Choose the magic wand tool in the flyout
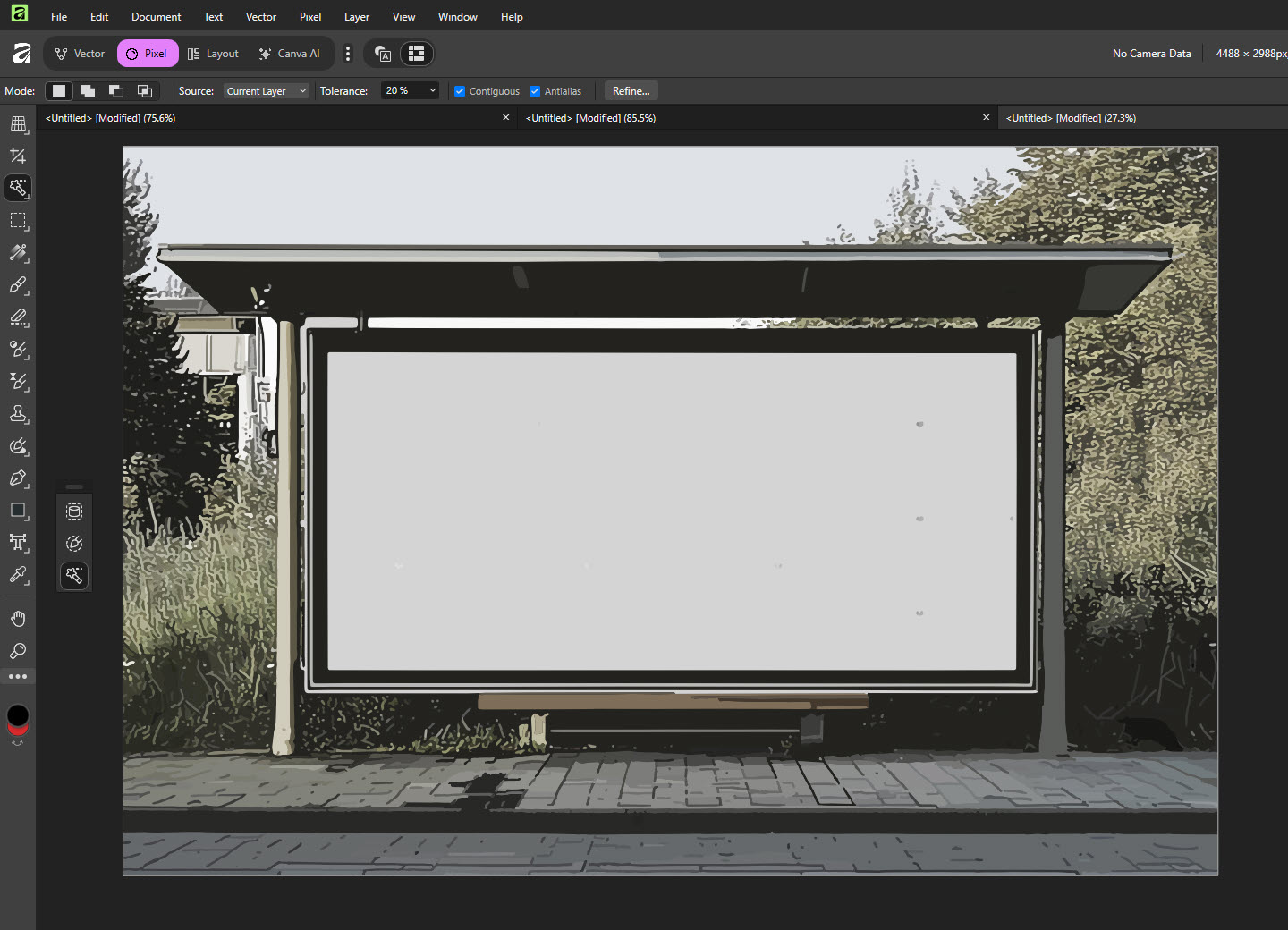The width and height of the screenshot is (1288, 930). tap(74, 576)
